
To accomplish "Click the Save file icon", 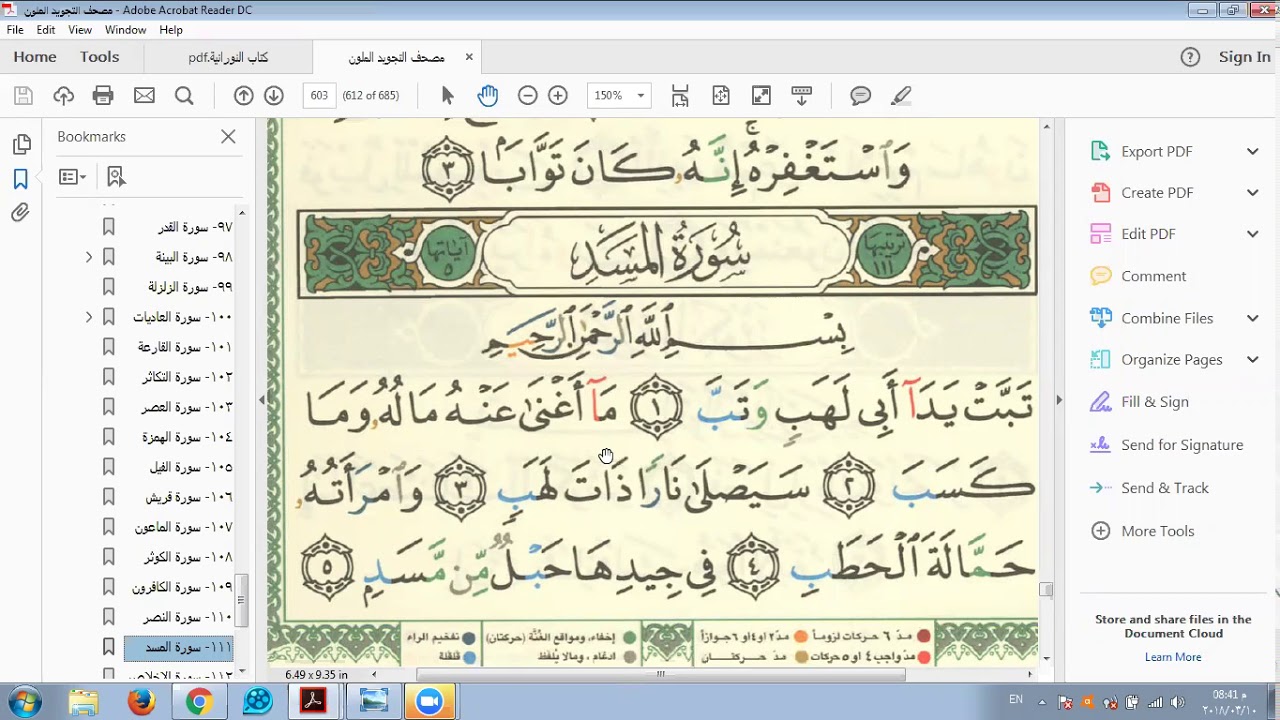I will pos(24,96).
